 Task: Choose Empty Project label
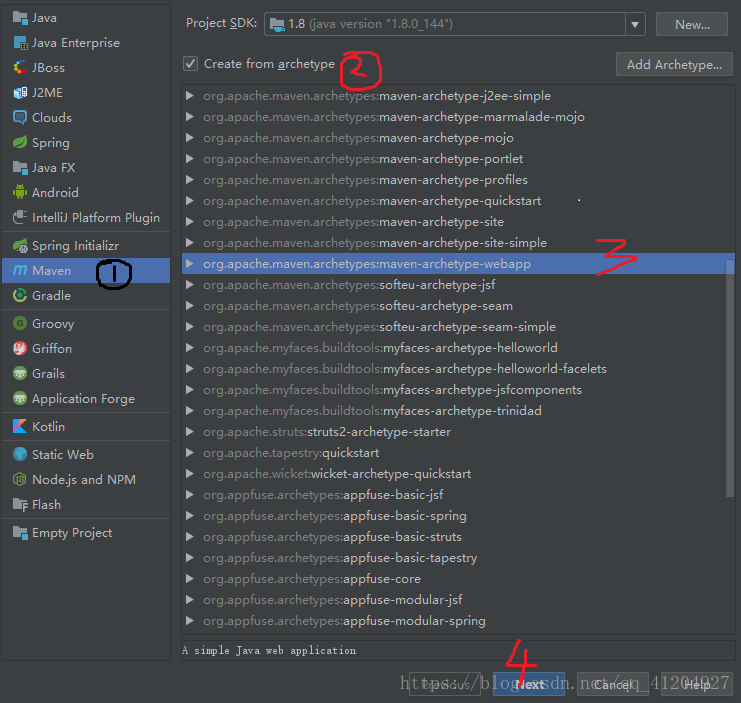pyautogui.click(x=72, y=533)
